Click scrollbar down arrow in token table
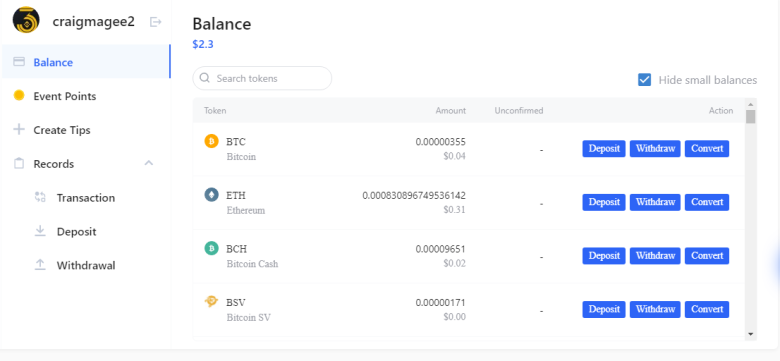The width and height of the screenshot is (780, 361). 751,334
